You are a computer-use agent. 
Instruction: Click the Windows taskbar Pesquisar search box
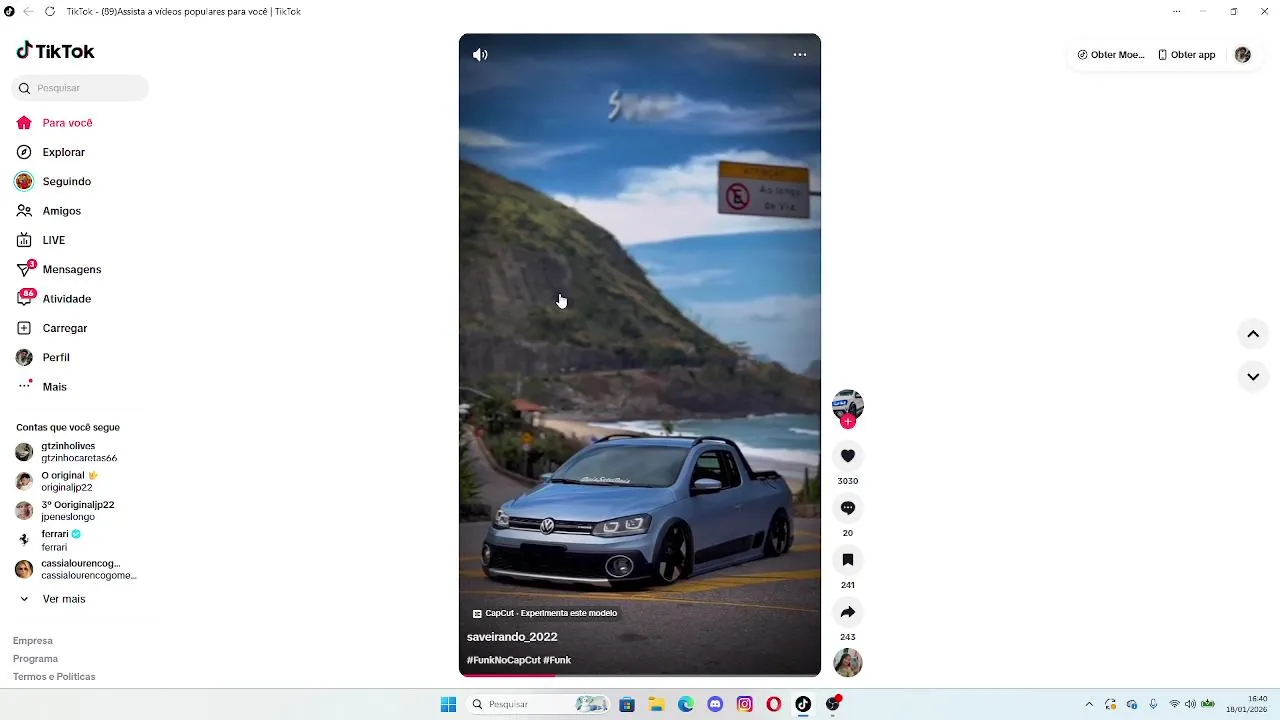(x=539, y=705)
